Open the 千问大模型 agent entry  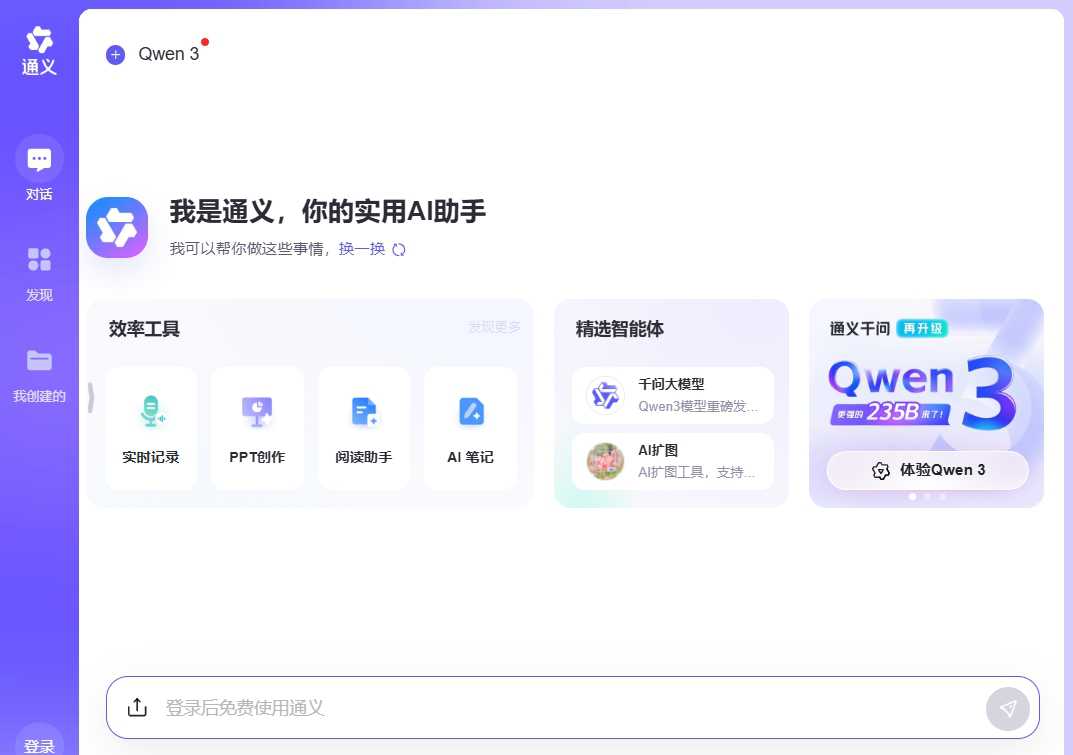pos(671,395)
